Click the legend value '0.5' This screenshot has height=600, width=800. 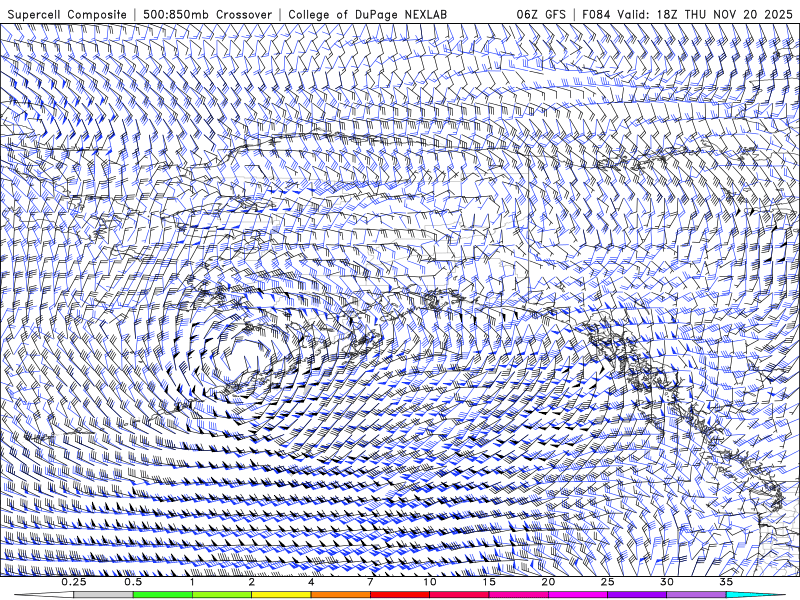133,582
